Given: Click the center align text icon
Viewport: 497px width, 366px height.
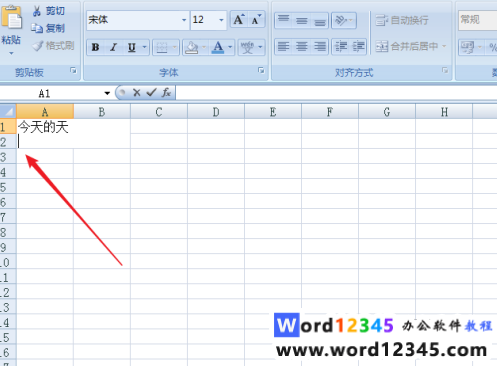Looking at the screenshot, I should (x=302, y=46).
